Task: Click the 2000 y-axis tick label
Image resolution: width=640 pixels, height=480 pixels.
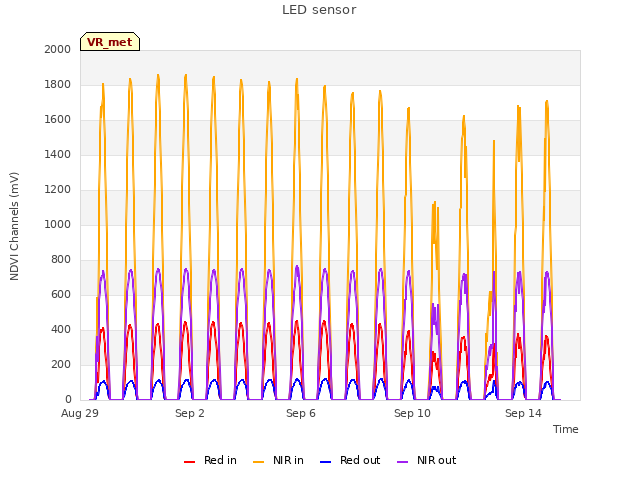Action: click(58, 49)
